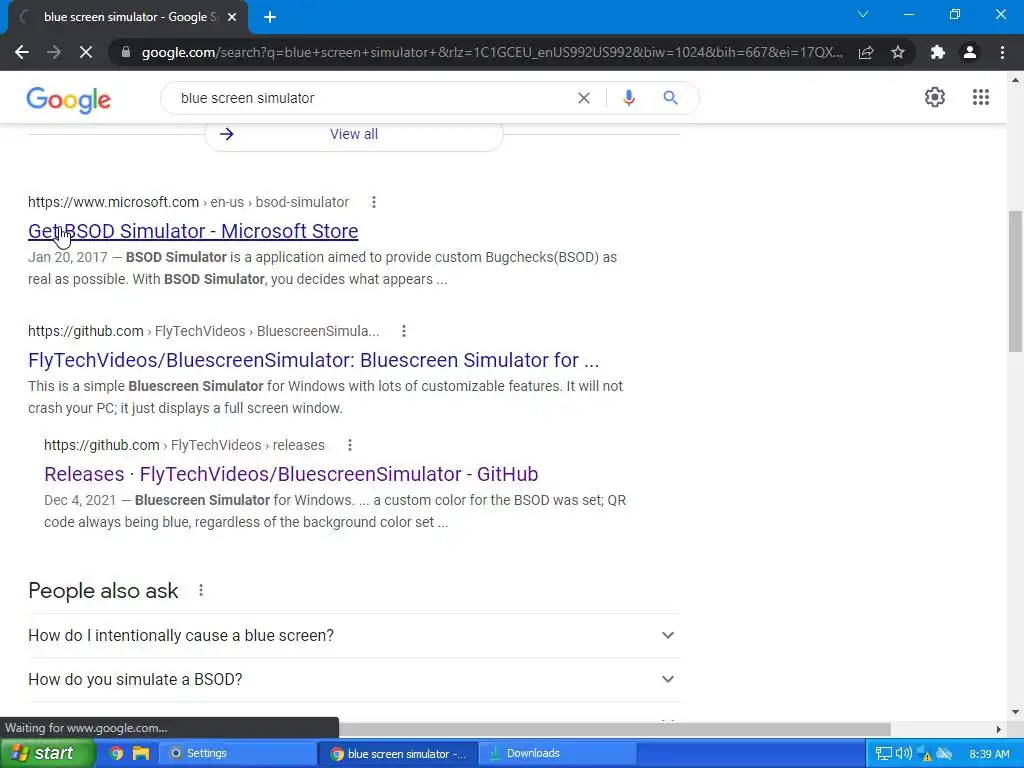Image resolution: width=1024 pixels, height=768 pixels.
Task: Click the vertical scrollbar thumb
Action: click(x=1015, y=281)
